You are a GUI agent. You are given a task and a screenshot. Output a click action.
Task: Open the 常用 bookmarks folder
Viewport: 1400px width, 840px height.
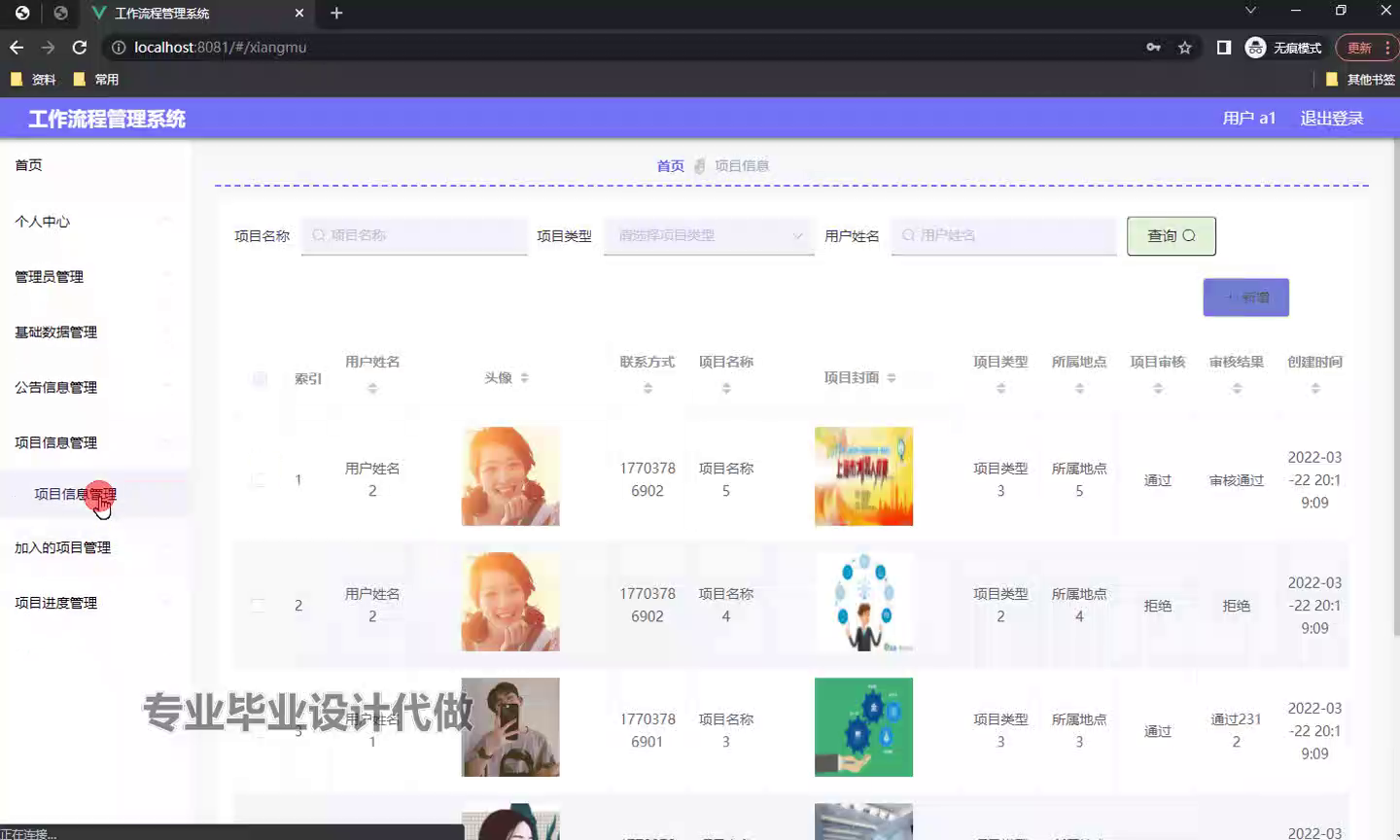[96, 80]
